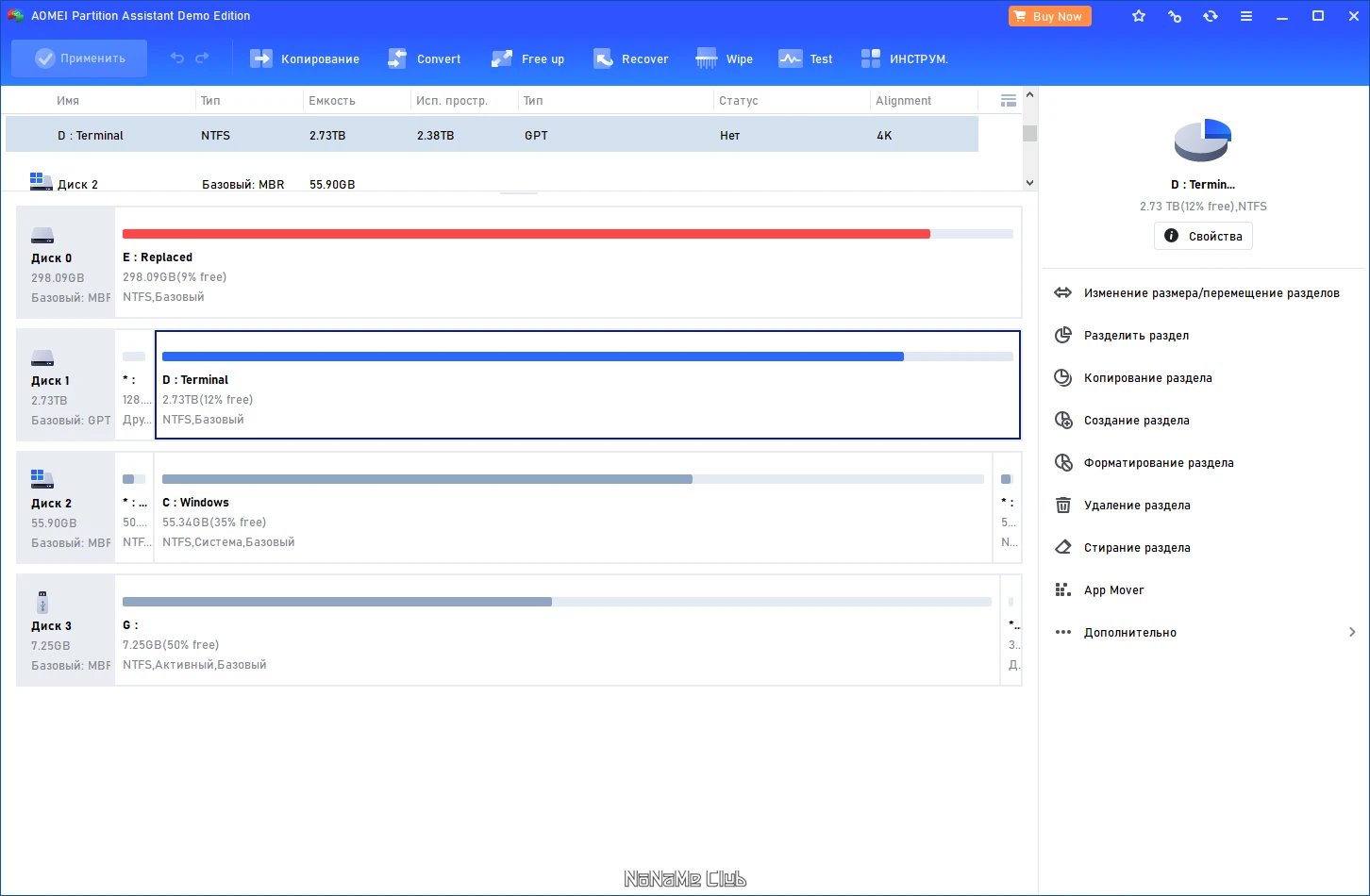Select the Диск 3 USB drive header
This screenshot has width=1370, height=896.
[65, 630]
